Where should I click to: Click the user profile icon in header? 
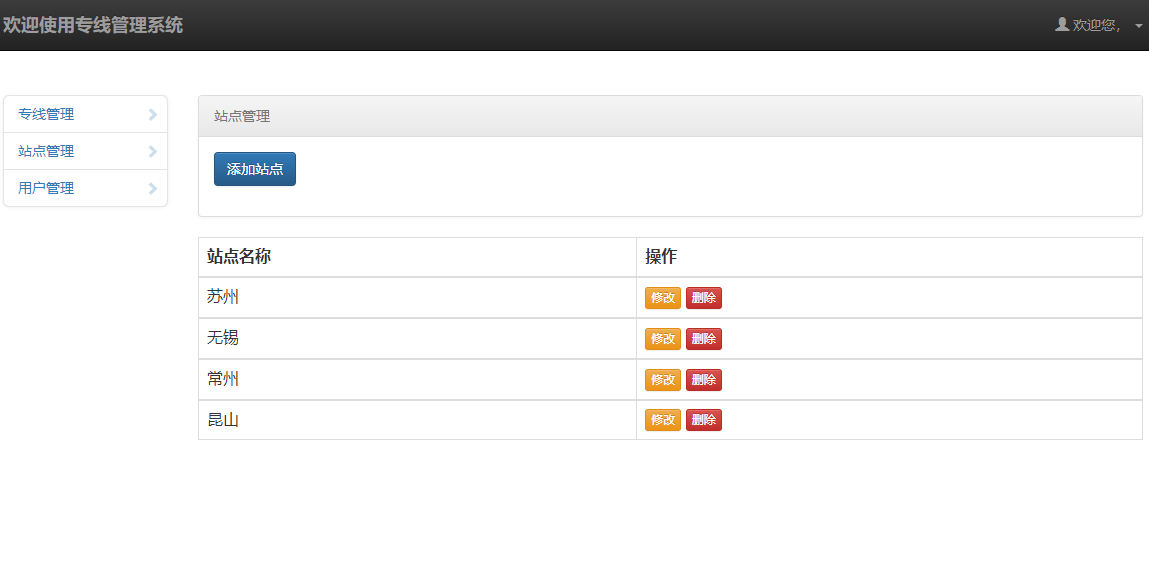(x=1062, y=25)
